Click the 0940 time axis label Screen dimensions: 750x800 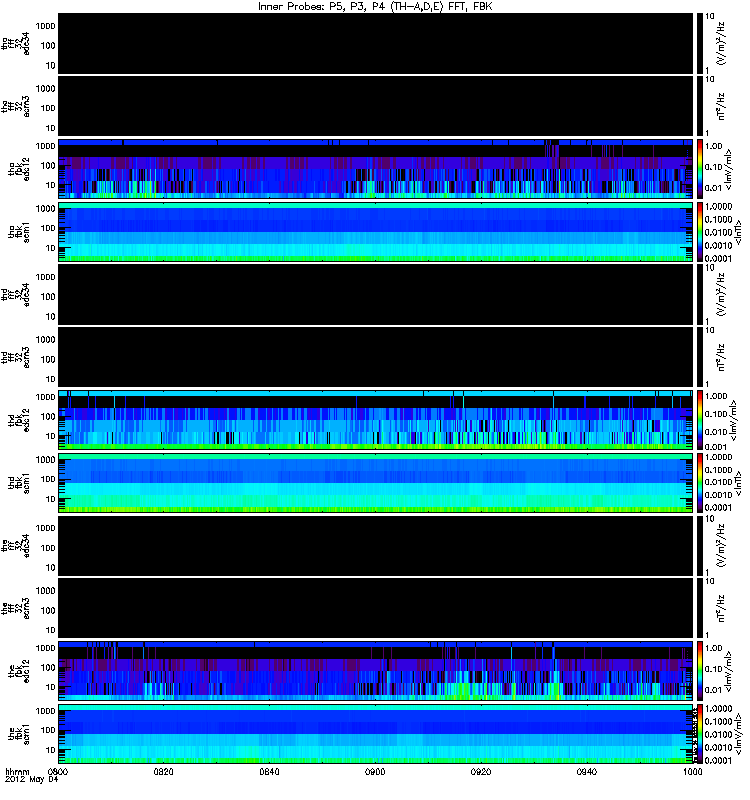[x=587, y=771]
